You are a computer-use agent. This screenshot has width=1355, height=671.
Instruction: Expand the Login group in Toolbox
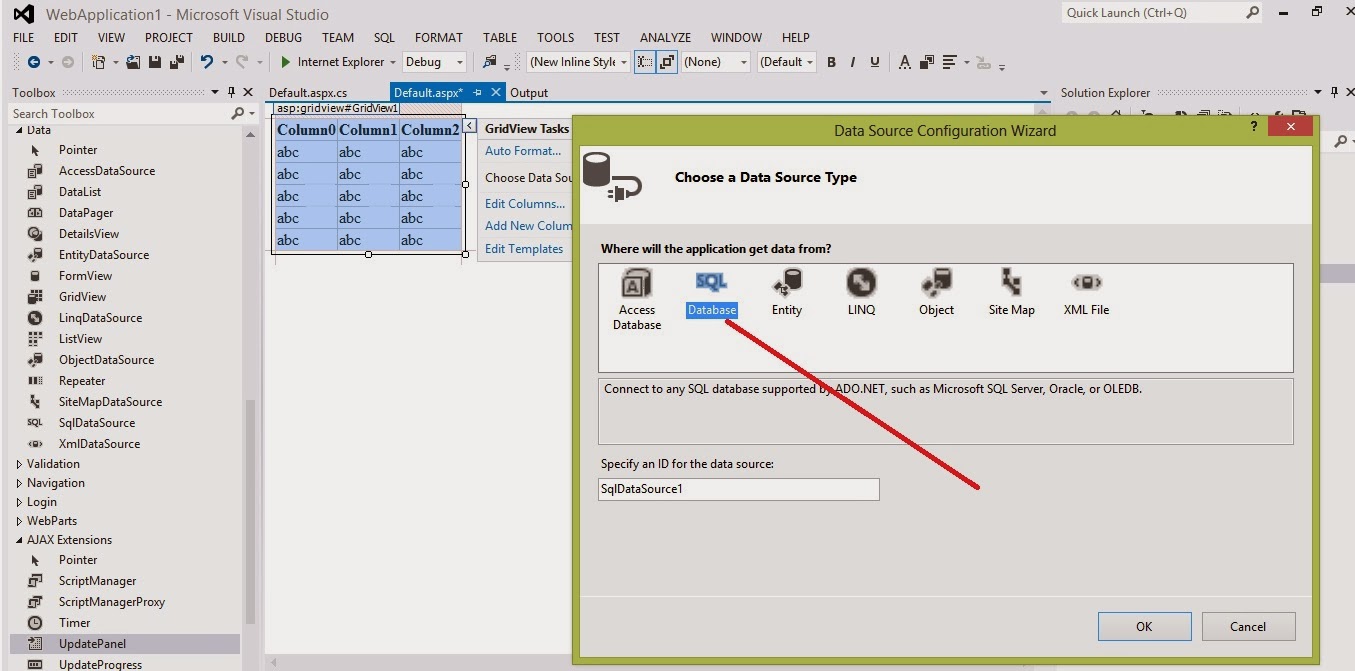[19, 502]
